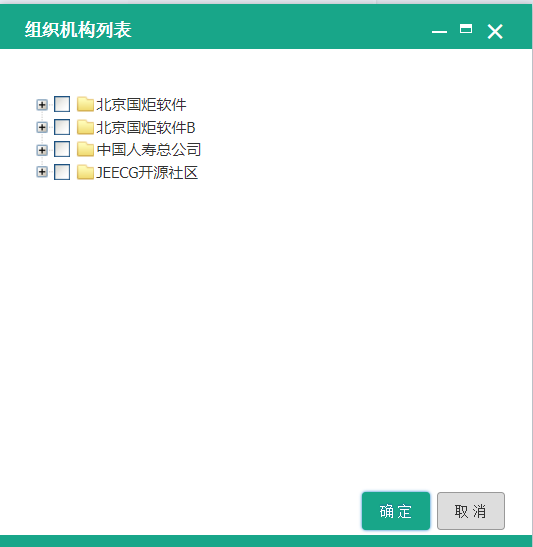Confirm with the 确定 button
Screen dimensions: 533x547
click(x=396, y=511)
